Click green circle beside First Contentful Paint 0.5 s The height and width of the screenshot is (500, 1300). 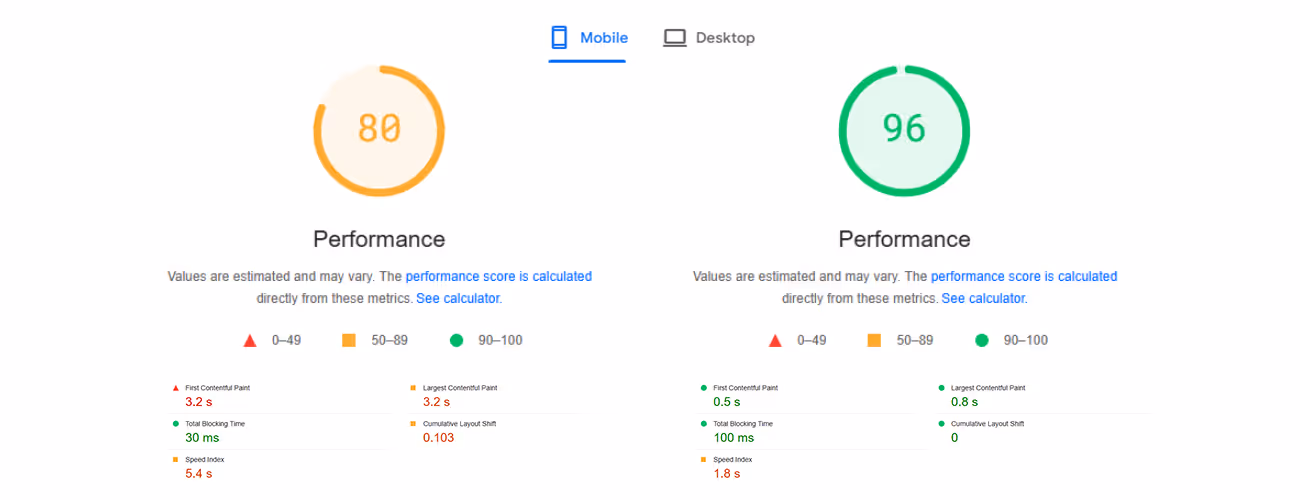[704, 387]
